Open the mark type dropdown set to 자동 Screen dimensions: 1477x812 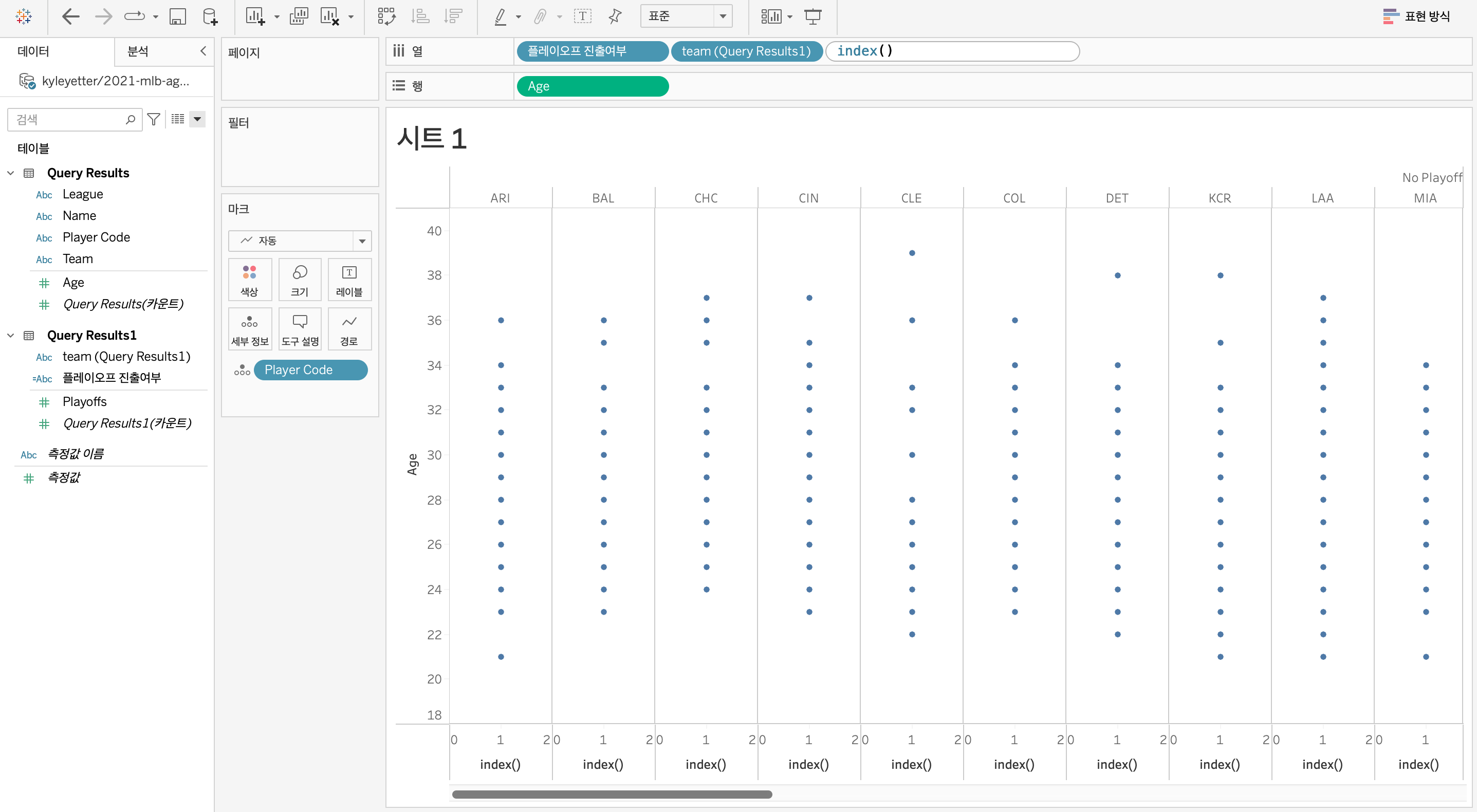[299, 241]
